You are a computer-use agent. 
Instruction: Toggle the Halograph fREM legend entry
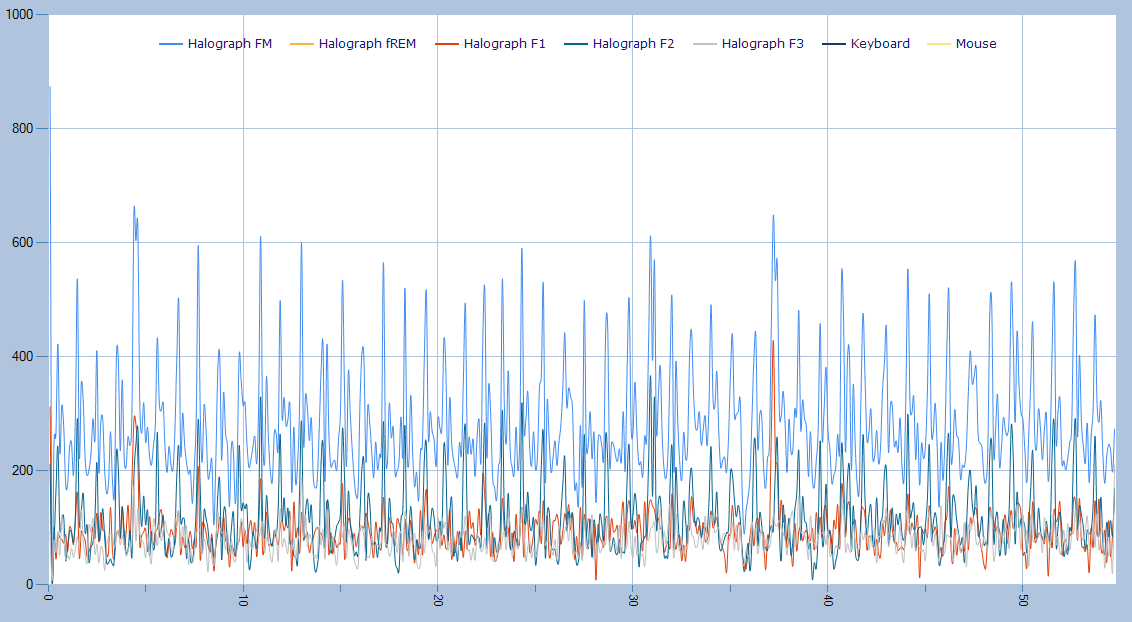coord(353,44)
